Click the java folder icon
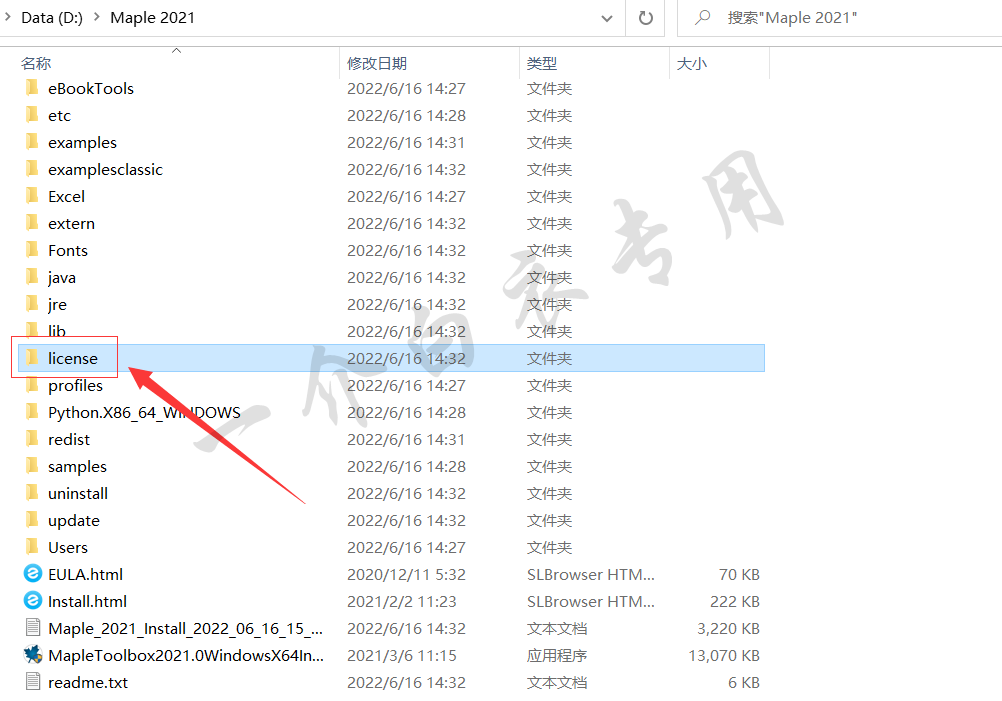This screenshot has height=701, width=1002. point(33,277)
